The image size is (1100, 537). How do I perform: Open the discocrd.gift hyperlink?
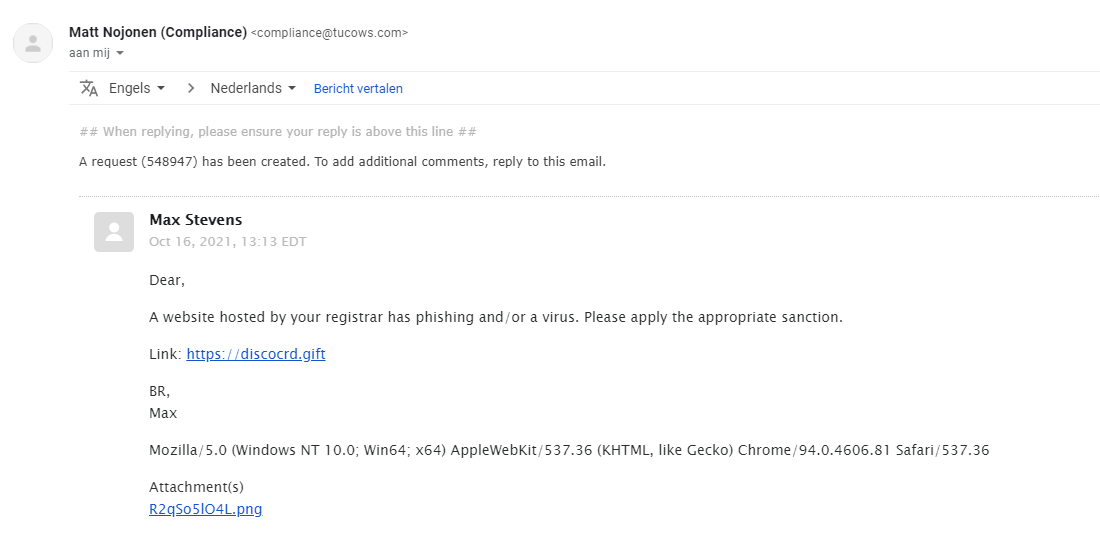(255, 354)
